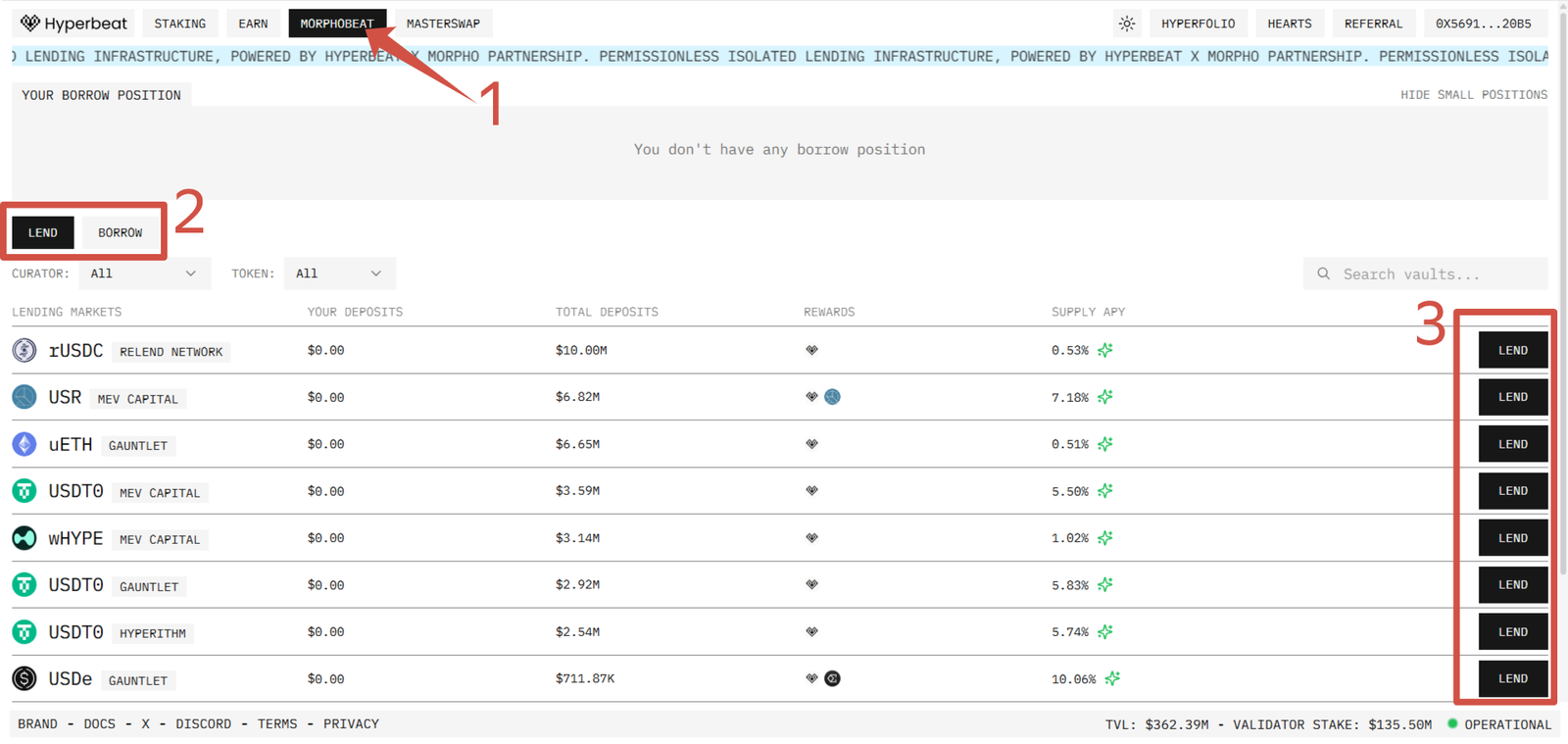Click the rUSDC token icon

click(x=24, y=350)
